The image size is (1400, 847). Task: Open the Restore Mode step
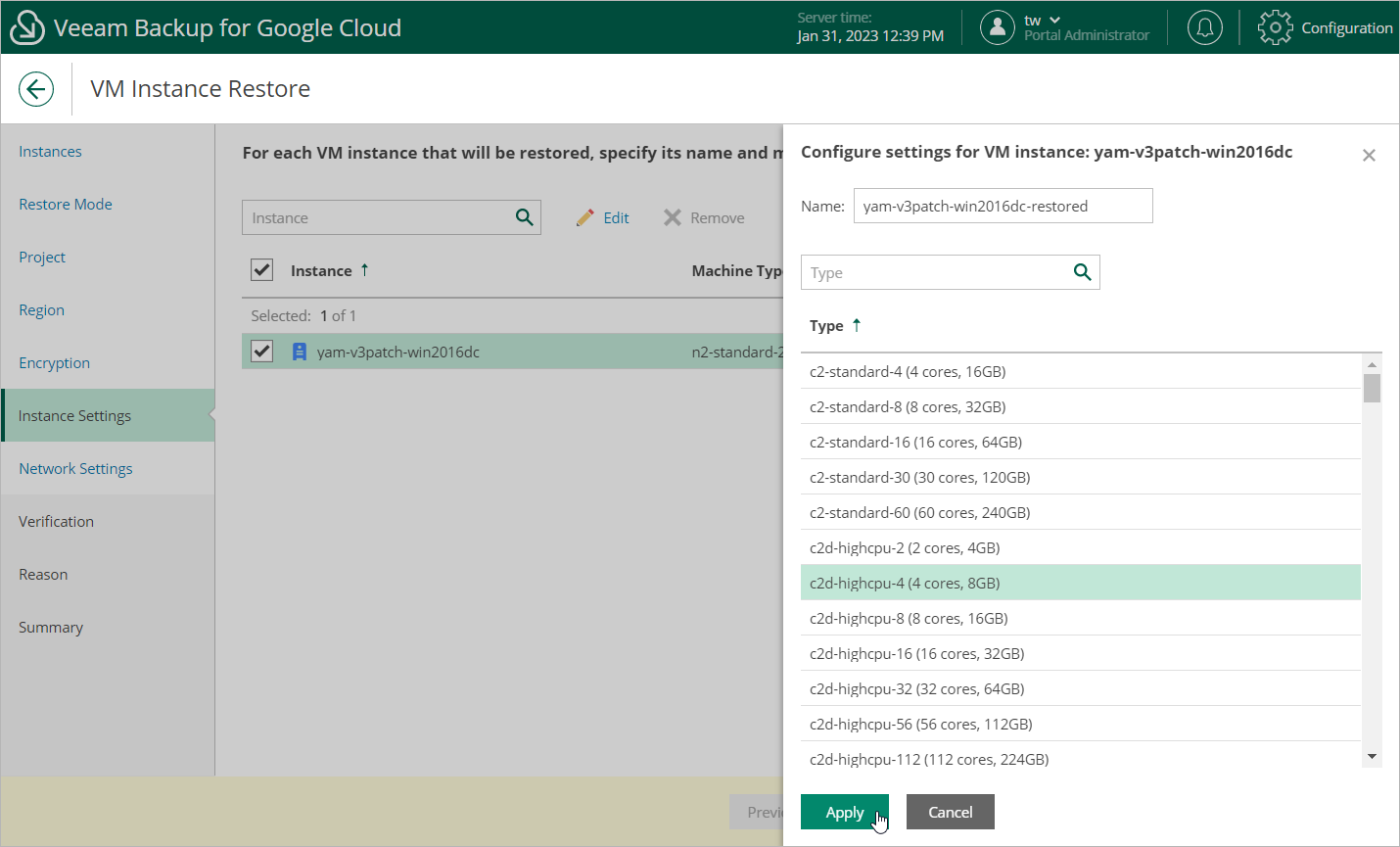[66, 204]
